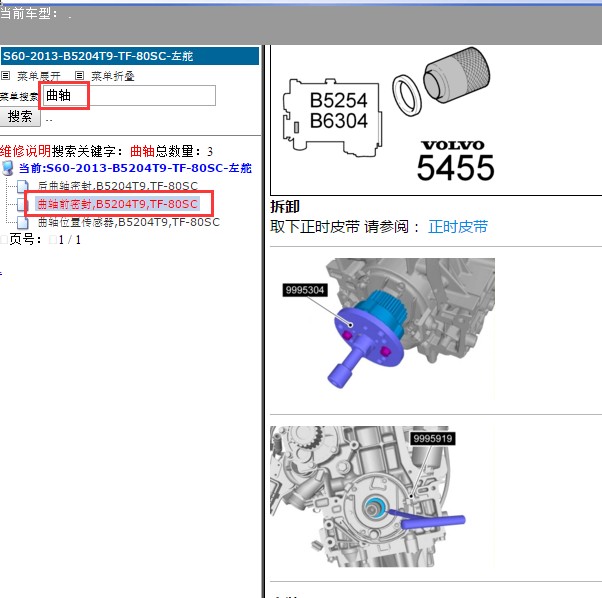Open 曲轴前密封,B5204T9,TF-80SC tree item
Image resolution: width=602 pixels, height=598 pixels.
tap(117, 204)
